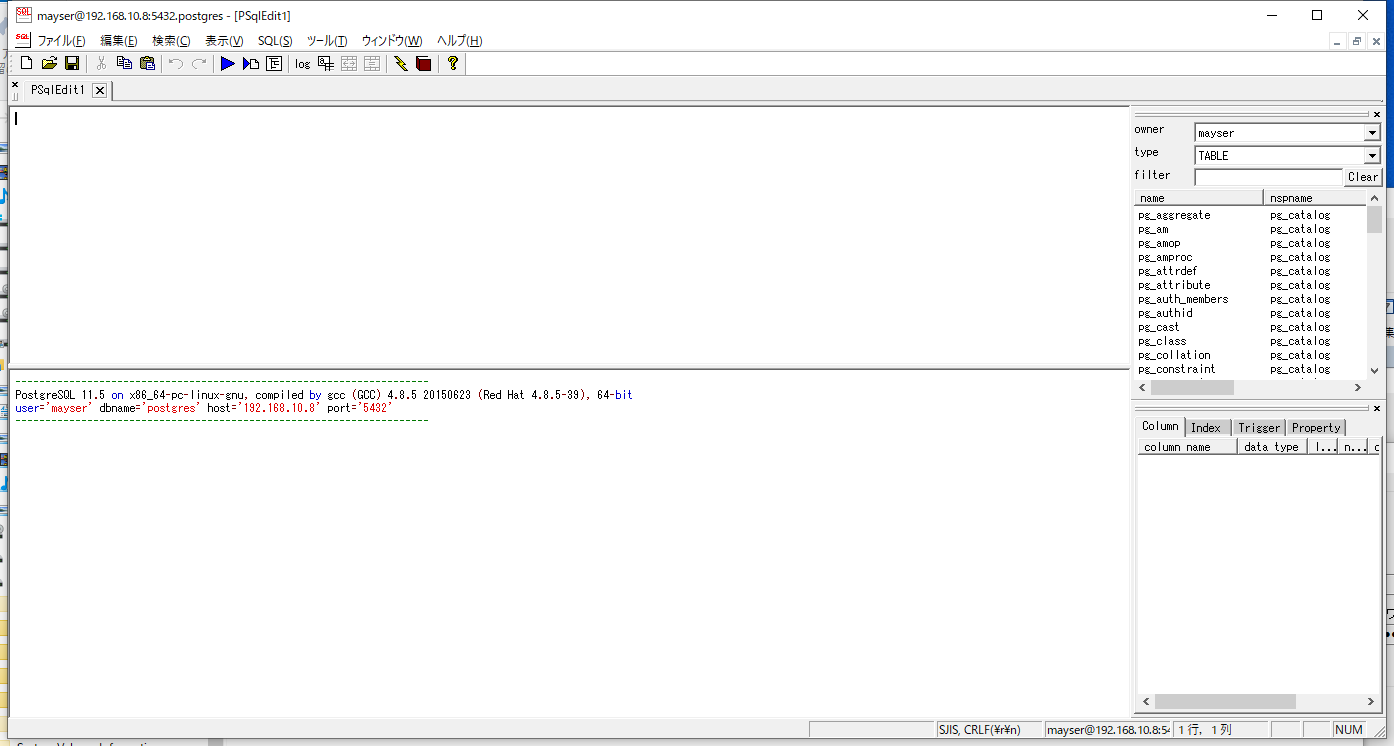This screenshot has width=1394, height=746.
Task: Open the ウィンドウ(W) menu
Action: point(392,41)
